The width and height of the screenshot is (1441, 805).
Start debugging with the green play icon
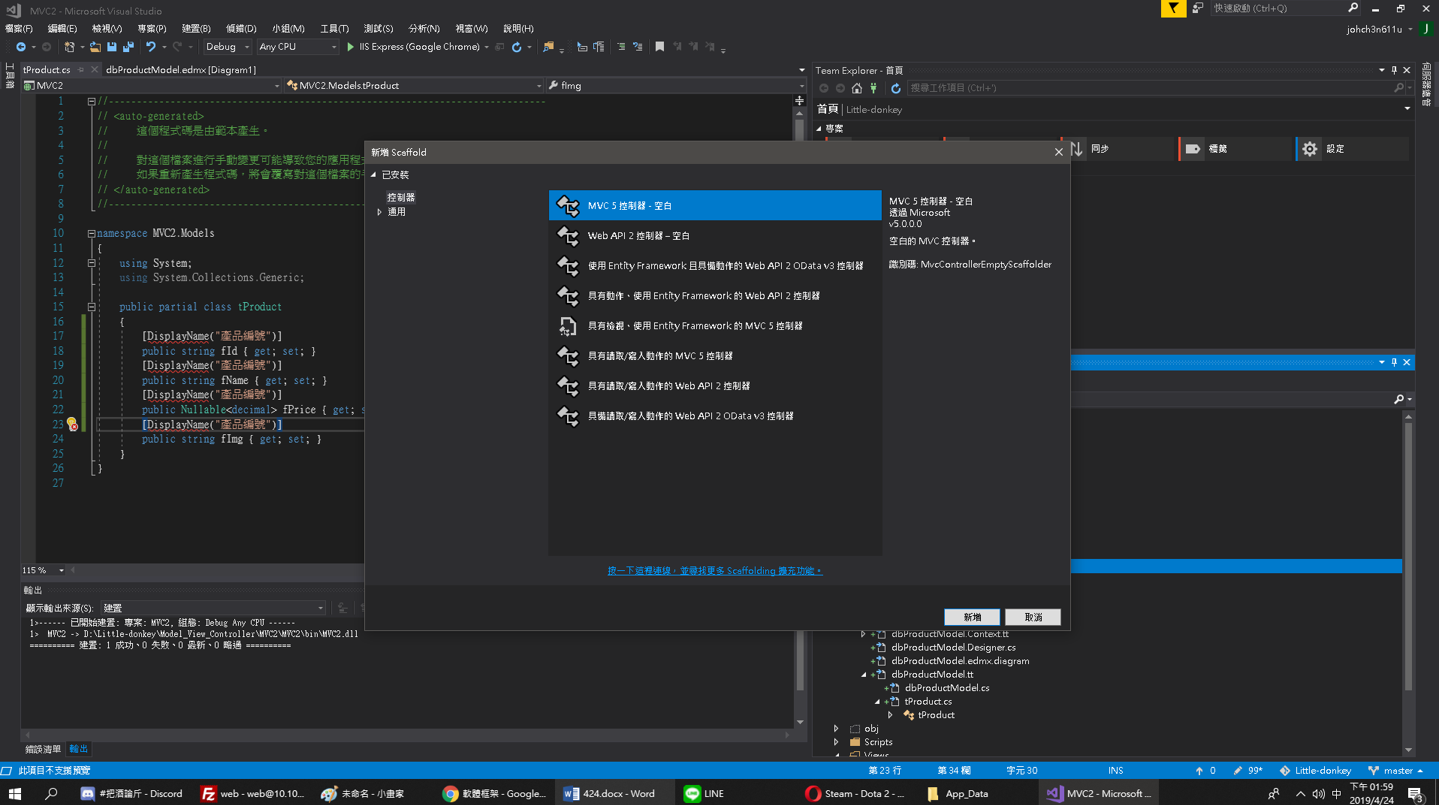(x=351, y=47)
